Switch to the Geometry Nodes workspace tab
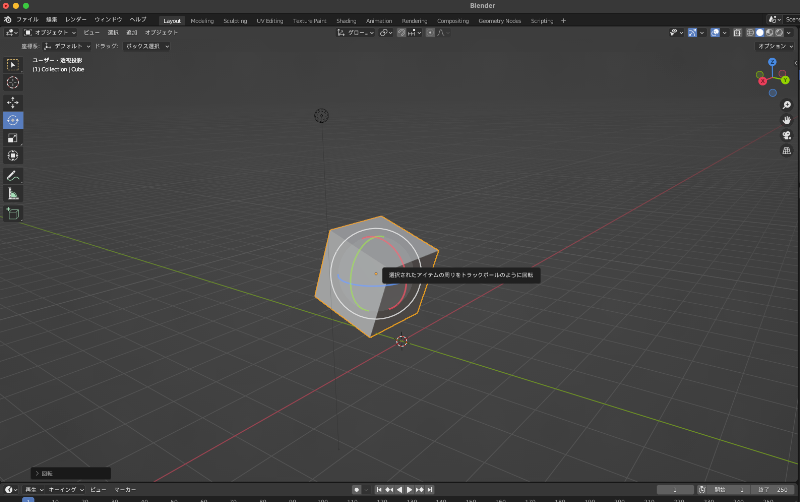800x502 pixels. 499,21
